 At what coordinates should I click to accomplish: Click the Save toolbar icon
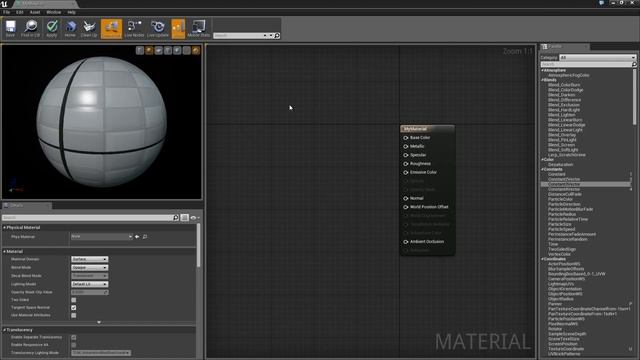[10, 29]
